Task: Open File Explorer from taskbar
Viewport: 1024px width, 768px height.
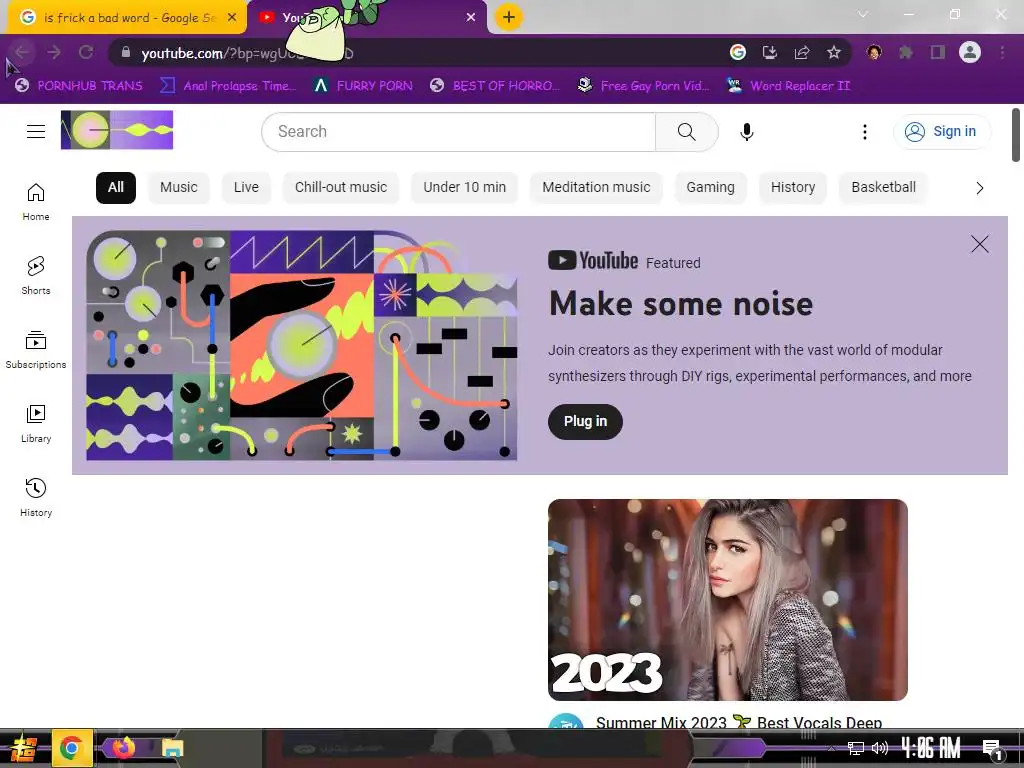Action: [x=172, y=748]
